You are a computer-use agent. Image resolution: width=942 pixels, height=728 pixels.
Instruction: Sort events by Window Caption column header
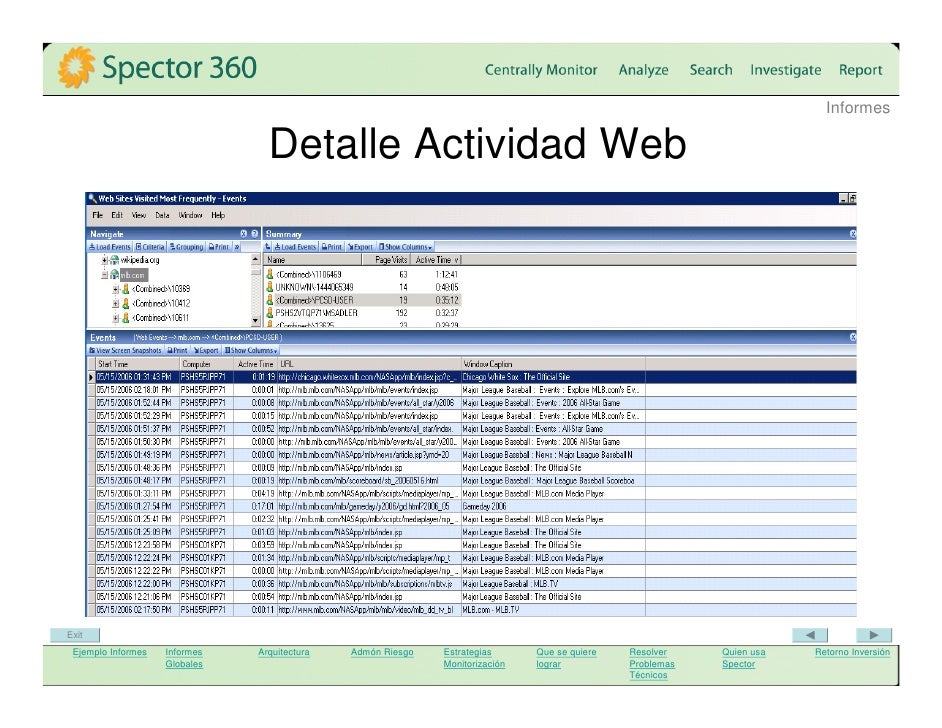[x=553, y=364]
